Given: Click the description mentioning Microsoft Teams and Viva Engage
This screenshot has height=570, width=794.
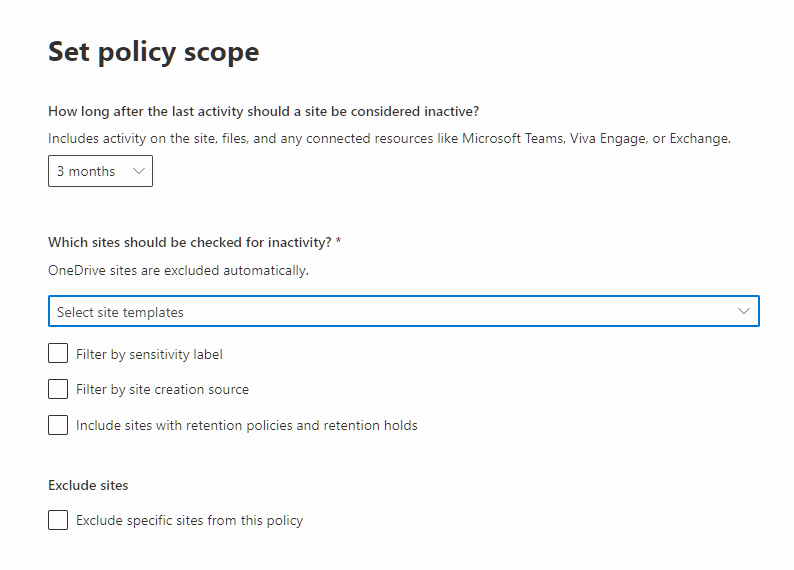Looking at the screenshot, I should tap(389, 139).
